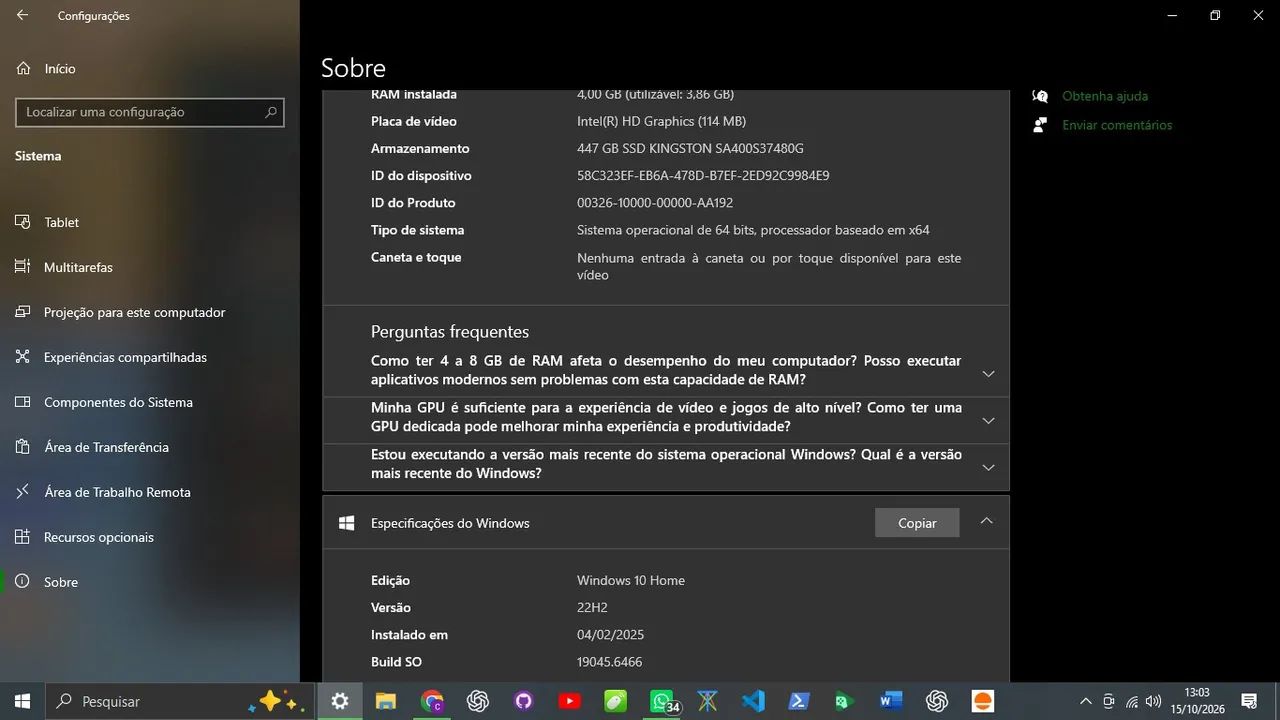The width and height of the screenshot is (1280, 720).
Task: Open the Settings gear in taskbar
Action: 340,701
